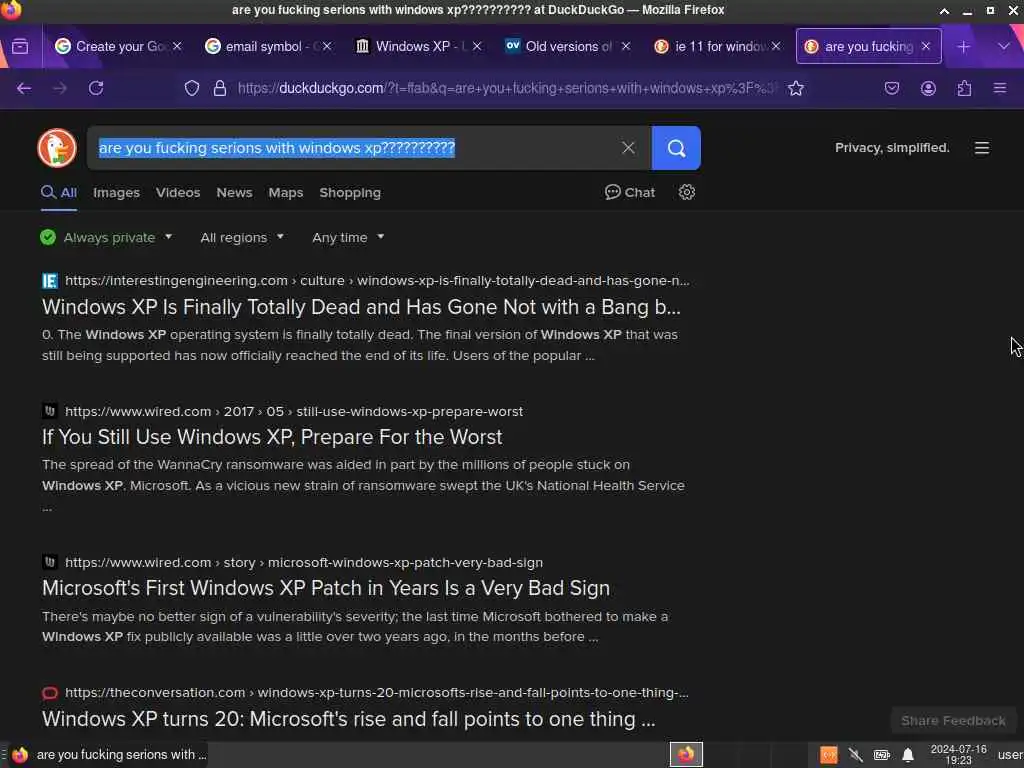Click the Firefox address bar URL

[x=507, y=88]
